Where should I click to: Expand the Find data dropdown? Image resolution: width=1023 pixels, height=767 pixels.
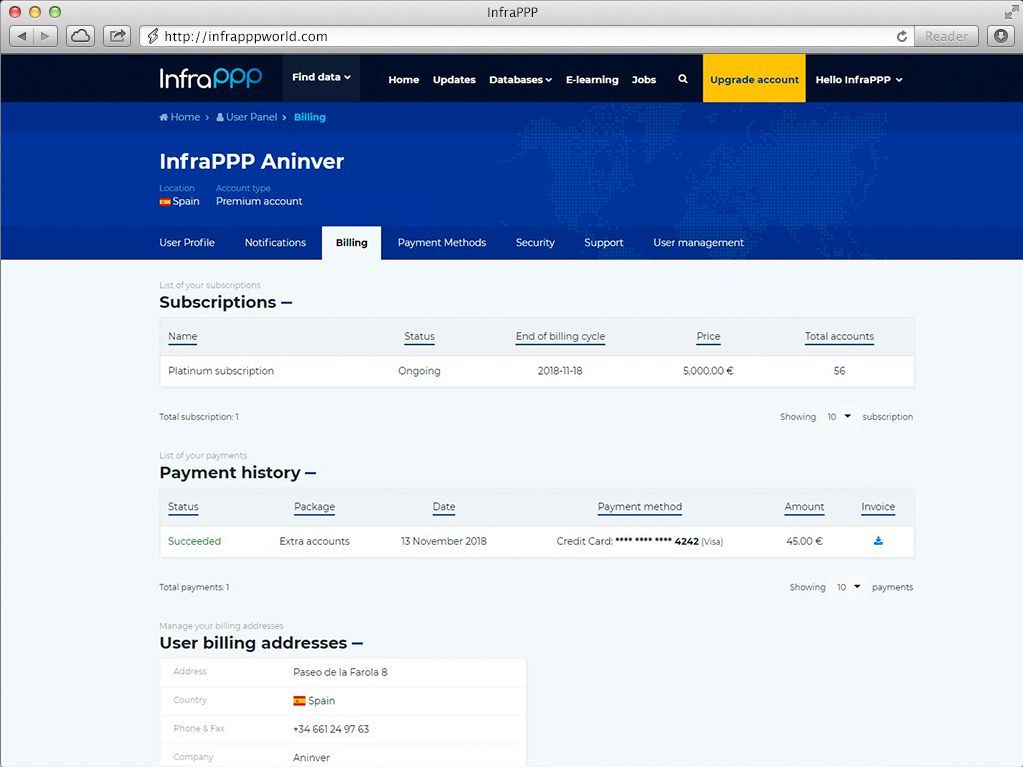(x=321, y=78)
